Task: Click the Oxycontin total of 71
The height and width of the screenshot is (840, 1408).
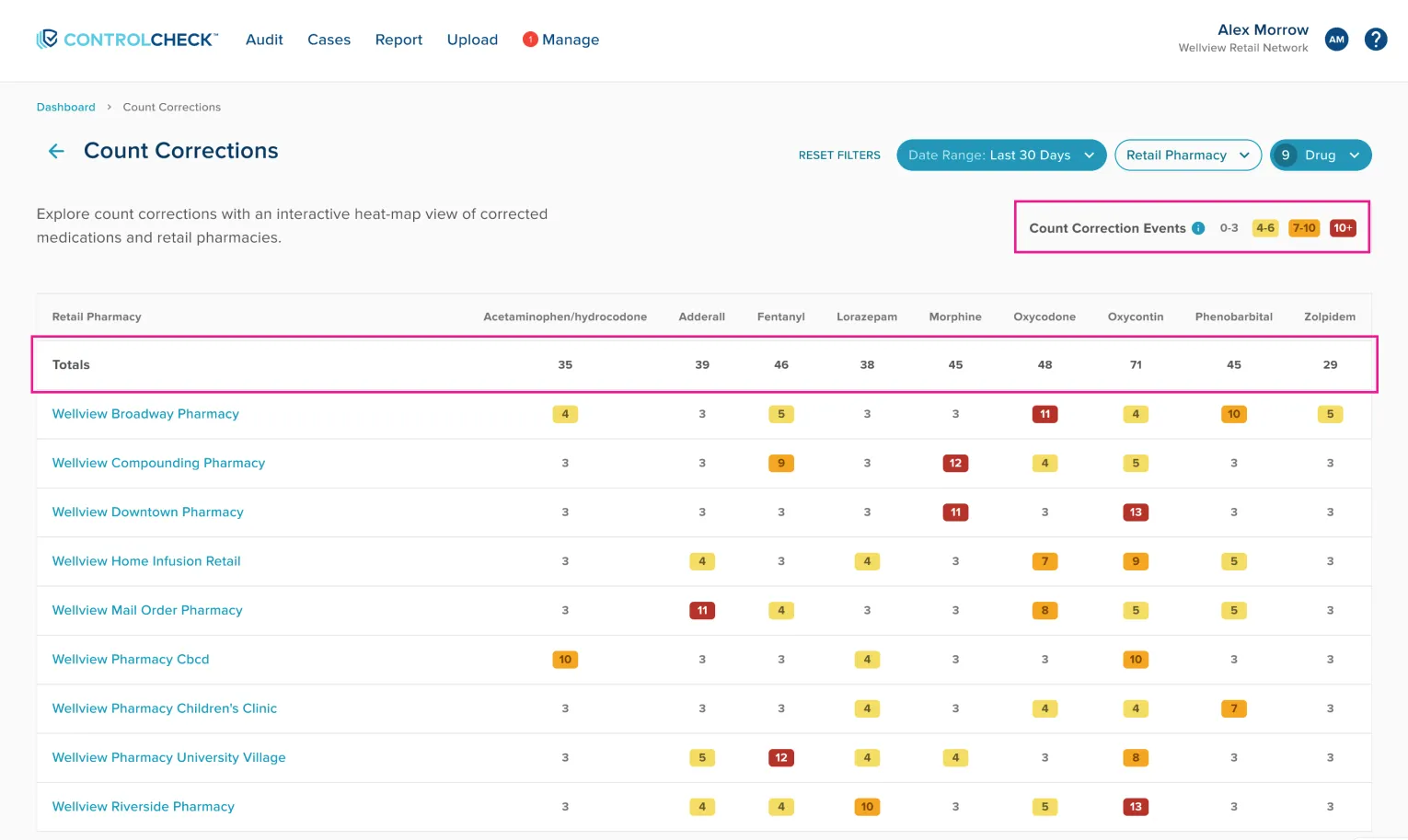Action: pyautogui.click(x=1136, y=365)
